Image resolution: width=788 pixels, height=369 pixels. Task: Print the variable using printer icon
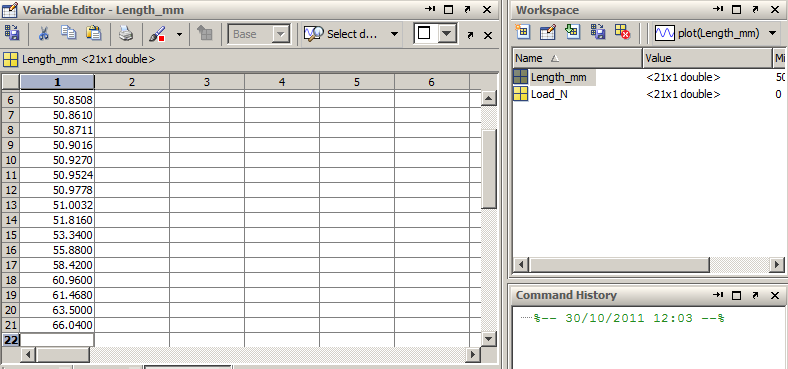pos(126,34)
